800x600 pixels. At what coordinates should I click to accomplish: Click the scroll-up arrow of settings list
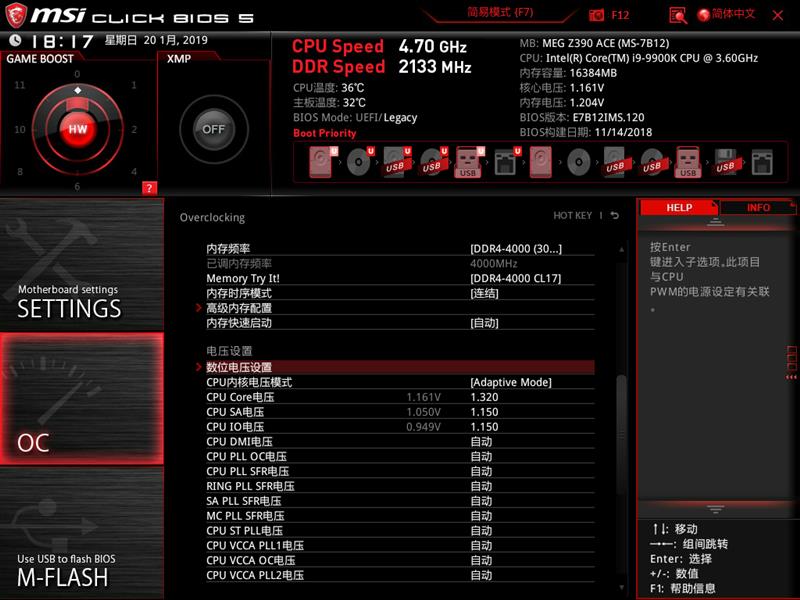(x=621, y=249)
